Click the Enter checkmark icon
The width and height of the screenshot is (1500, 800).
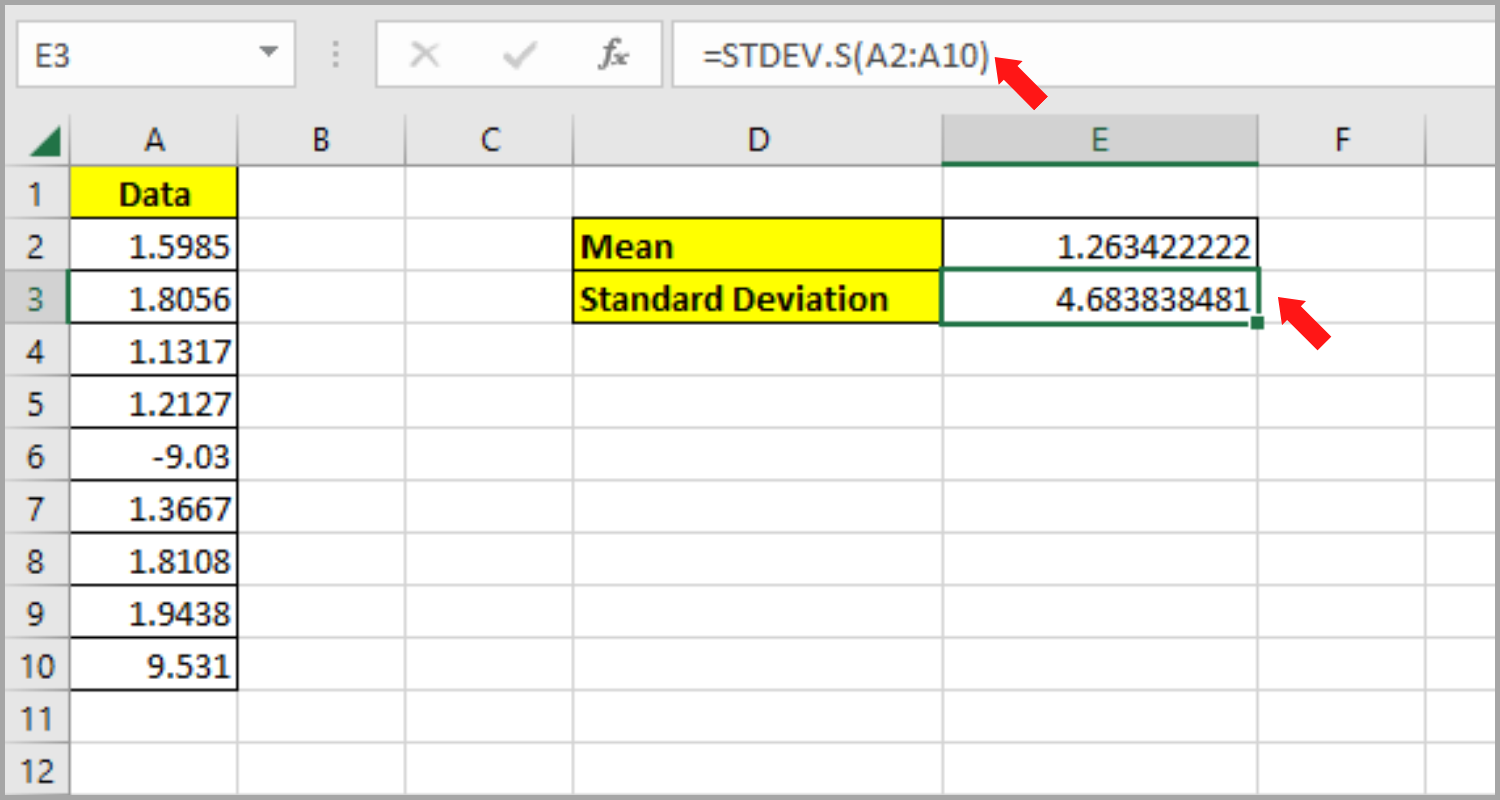[517, 55]
